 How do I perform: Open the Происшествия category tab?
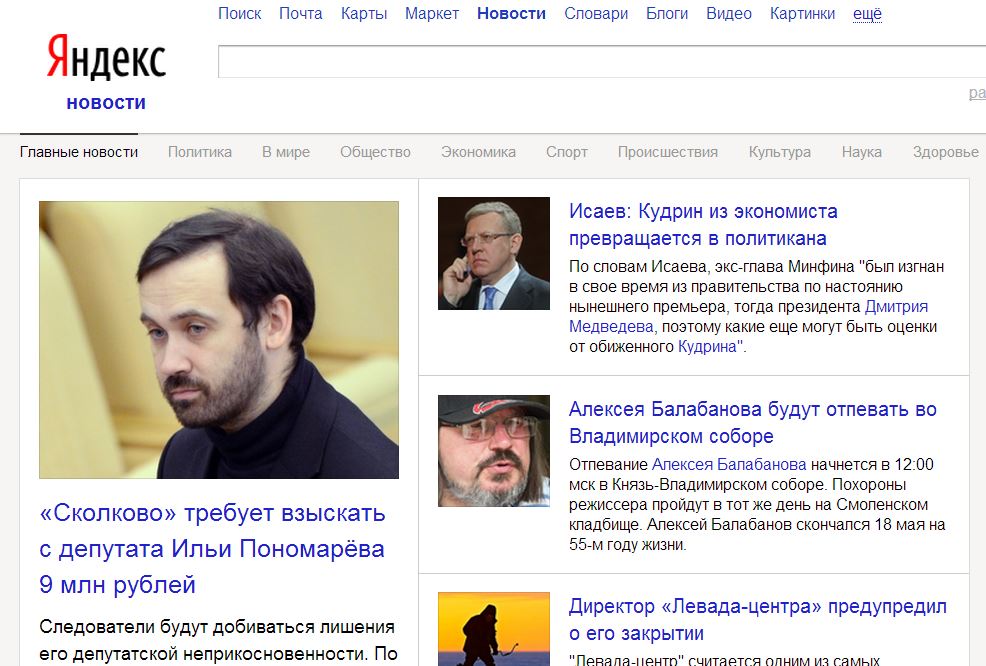[x=668, y=152]
